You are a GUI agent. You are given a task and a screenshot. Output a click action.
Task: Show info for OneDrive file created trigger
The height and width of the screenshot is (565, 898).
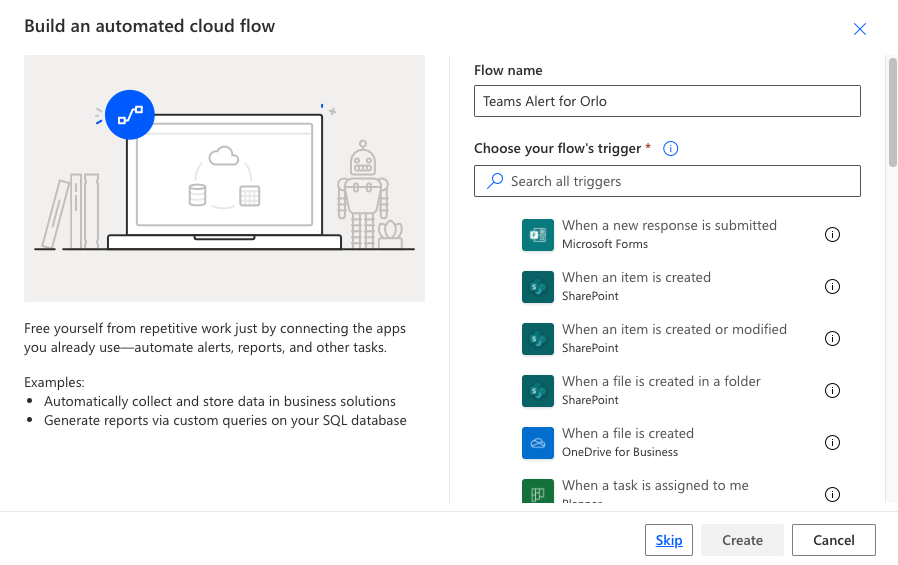click(x=832, y=443)
